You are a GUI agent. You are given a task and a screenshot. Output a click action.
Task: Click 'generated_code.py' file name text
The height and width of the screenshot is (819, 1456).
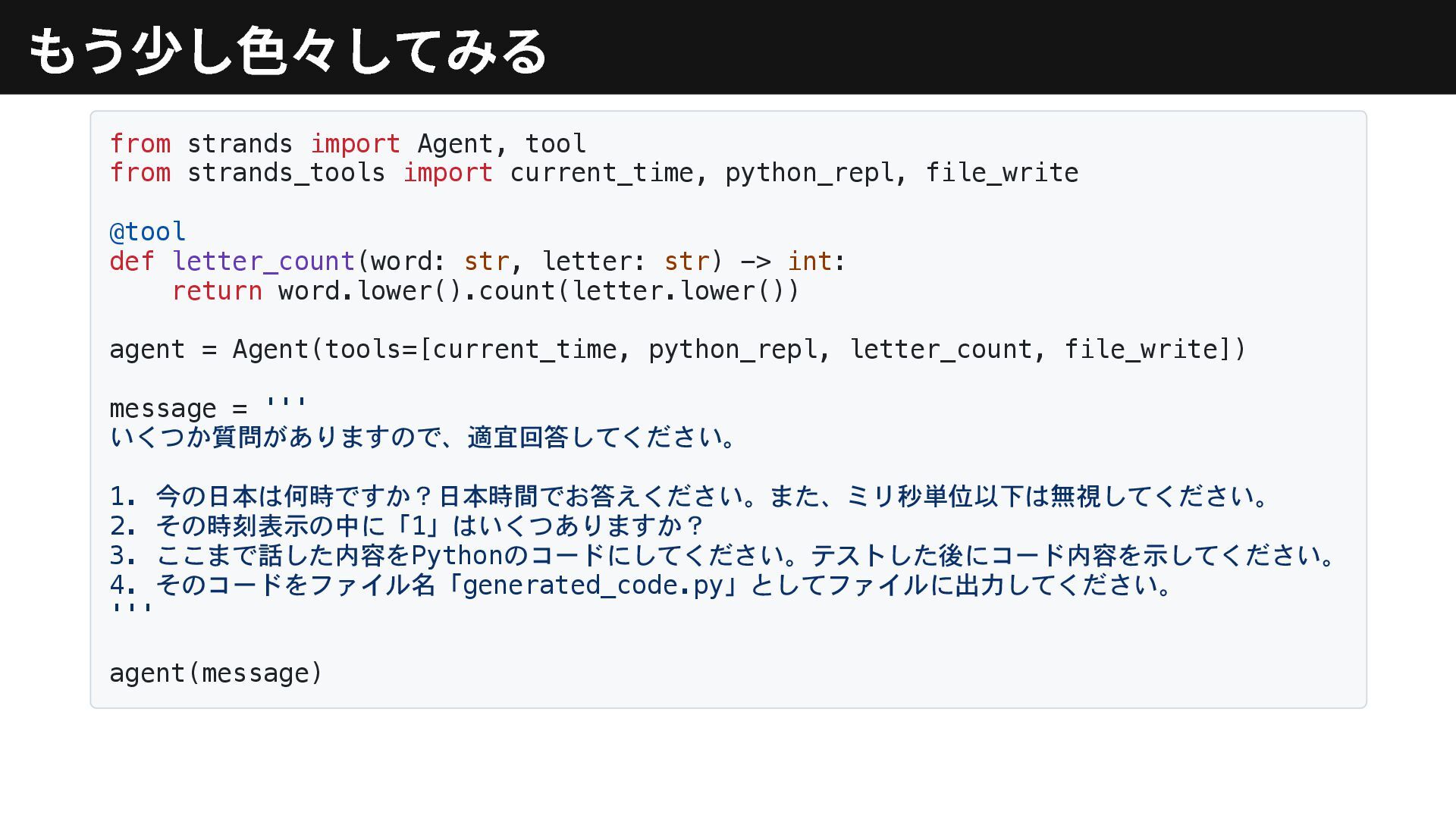click(593, 585)
